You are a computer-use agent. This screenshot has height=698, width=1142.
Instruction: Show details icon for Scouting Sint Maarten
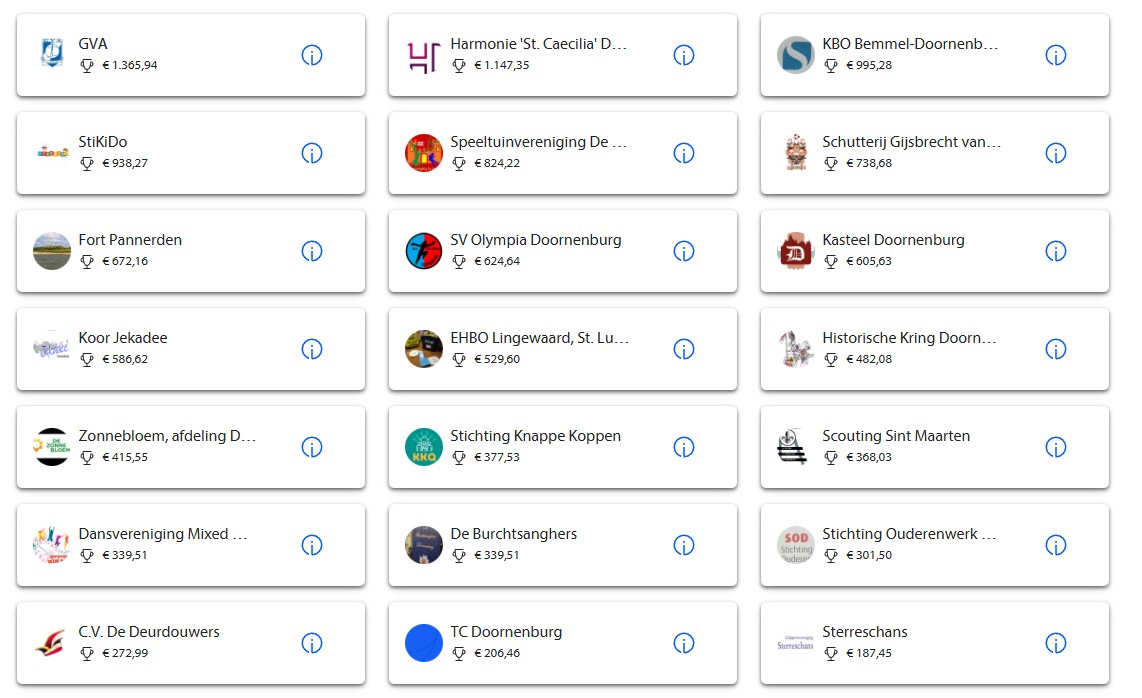[x=1056, y=447]
